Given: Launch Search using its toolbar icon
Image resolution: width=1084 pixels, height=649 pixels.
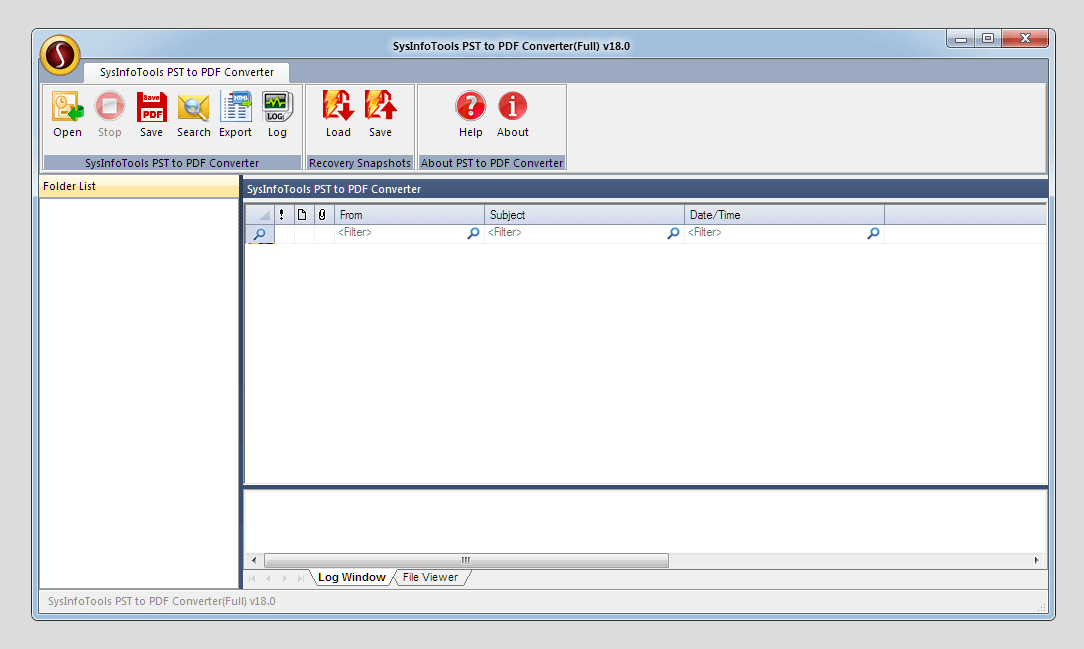Looking at the screenshot, I should coord(193,113).
